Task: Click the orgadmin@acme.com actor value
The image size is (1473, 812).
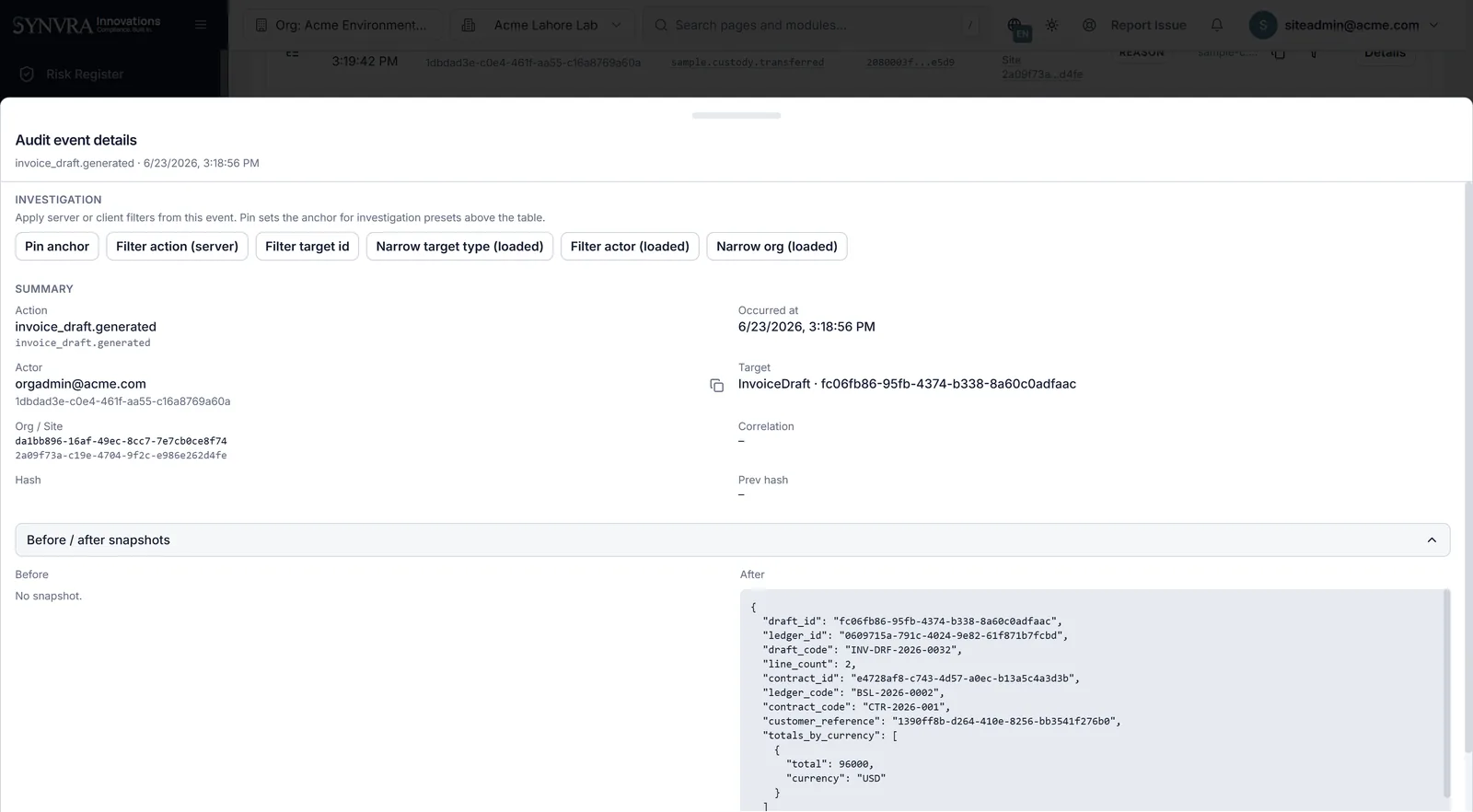Action: tap(81, 384)
